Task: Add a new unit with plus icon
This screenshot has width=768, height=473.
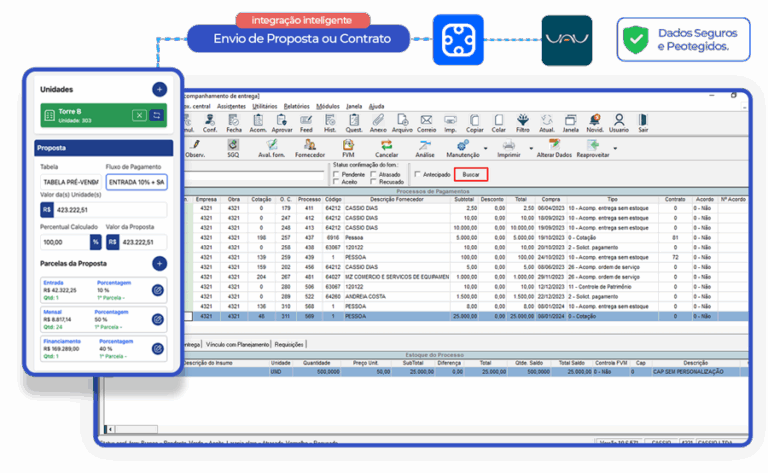Action: coord(159,90)
